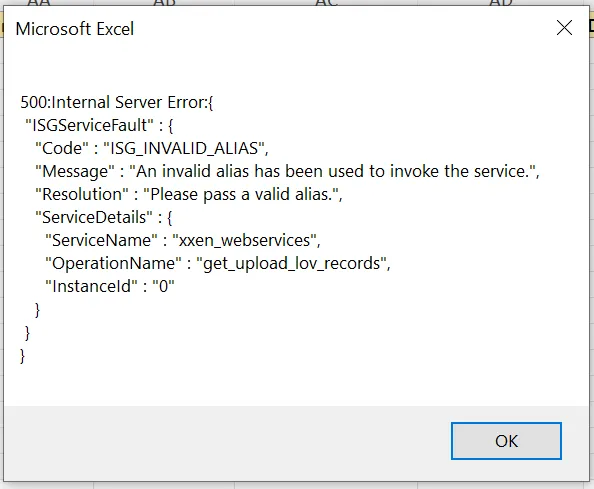This screenshot has width=594, height=489.
Task: Click the ServiceDetails text line
Action: tap(103, 217)
